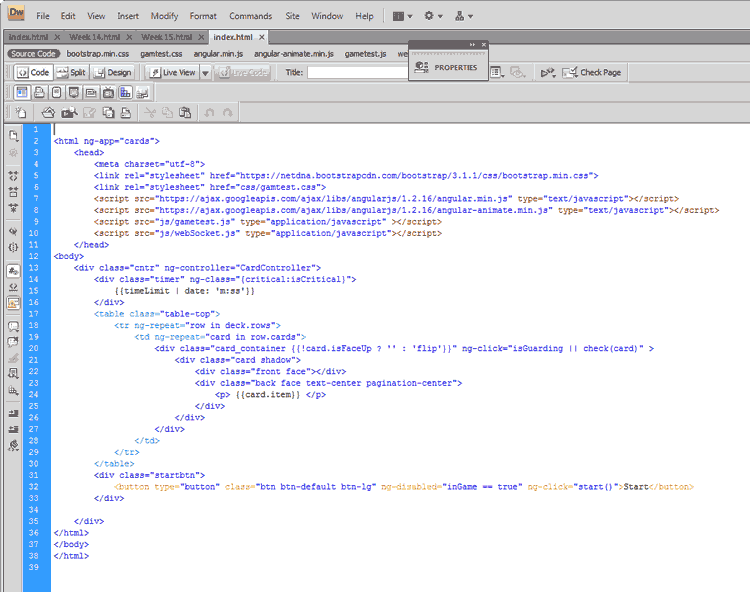The width and height of the screenshot is (750, 592).
Task: Click the Copy icon in standard toolbar
Action: [x=167, y=112]
